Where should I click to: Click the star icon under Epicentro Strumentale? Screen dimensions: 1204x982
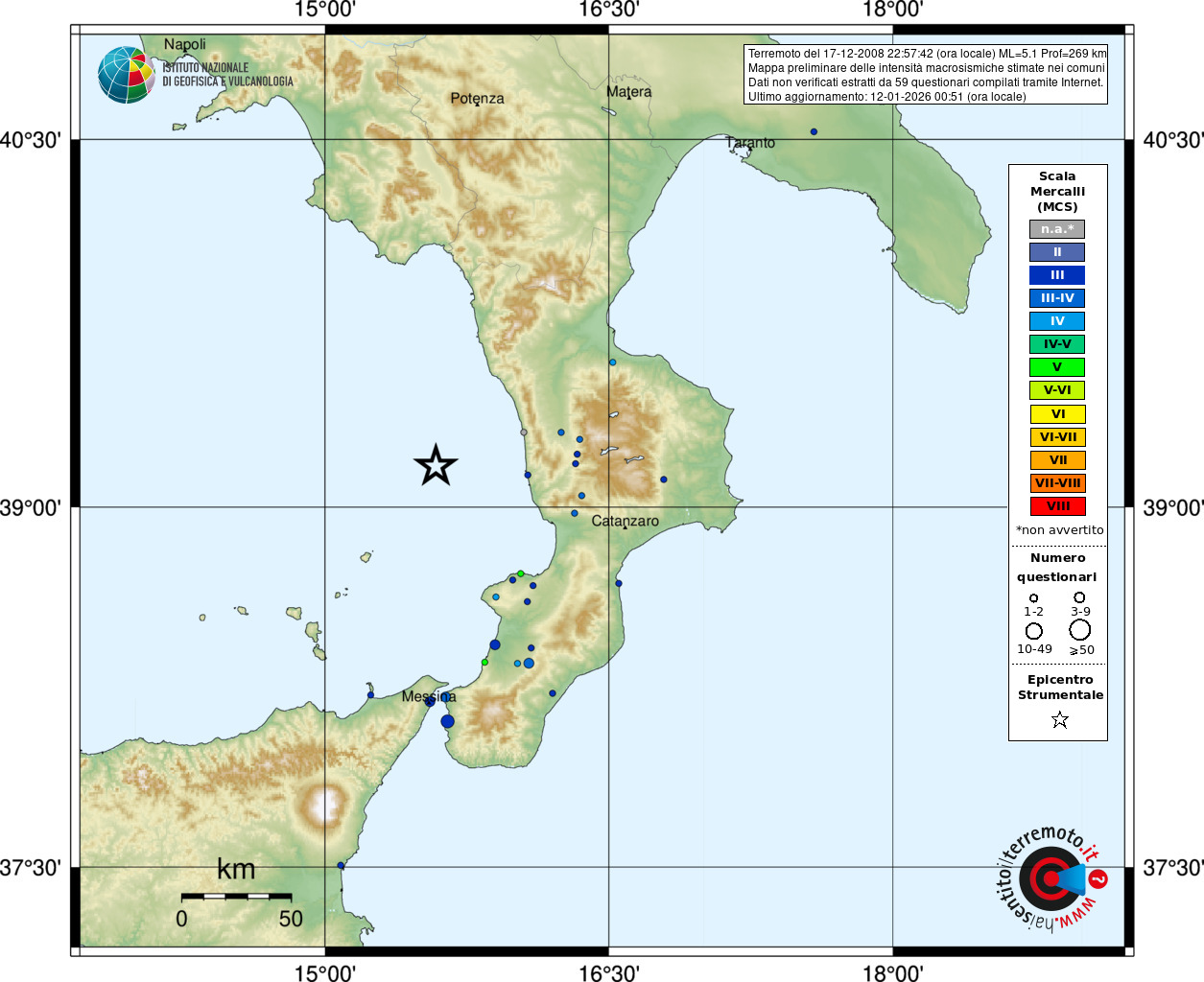pyautogui.click(x=1059, y=719)
